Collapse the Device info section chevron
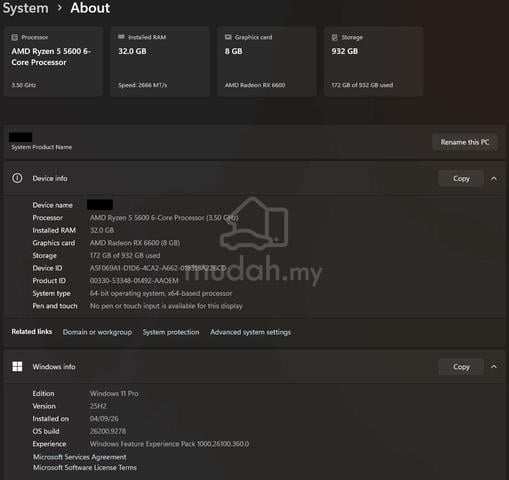 [494, 179]
